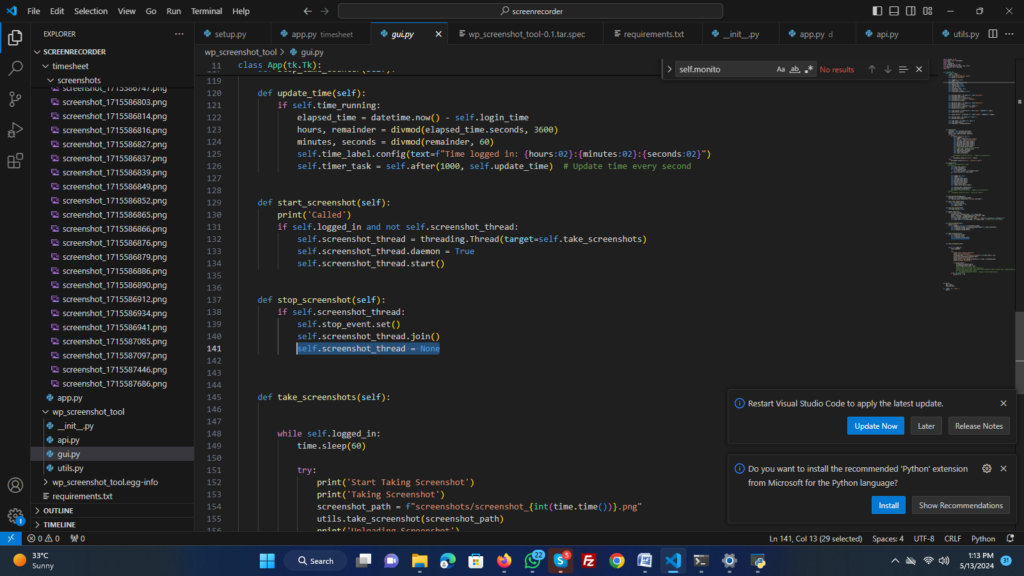Open the Search view in activity bar
The width and height of the screenshot is (1024, 576).
pyautogui.click(x=16, y=69)
